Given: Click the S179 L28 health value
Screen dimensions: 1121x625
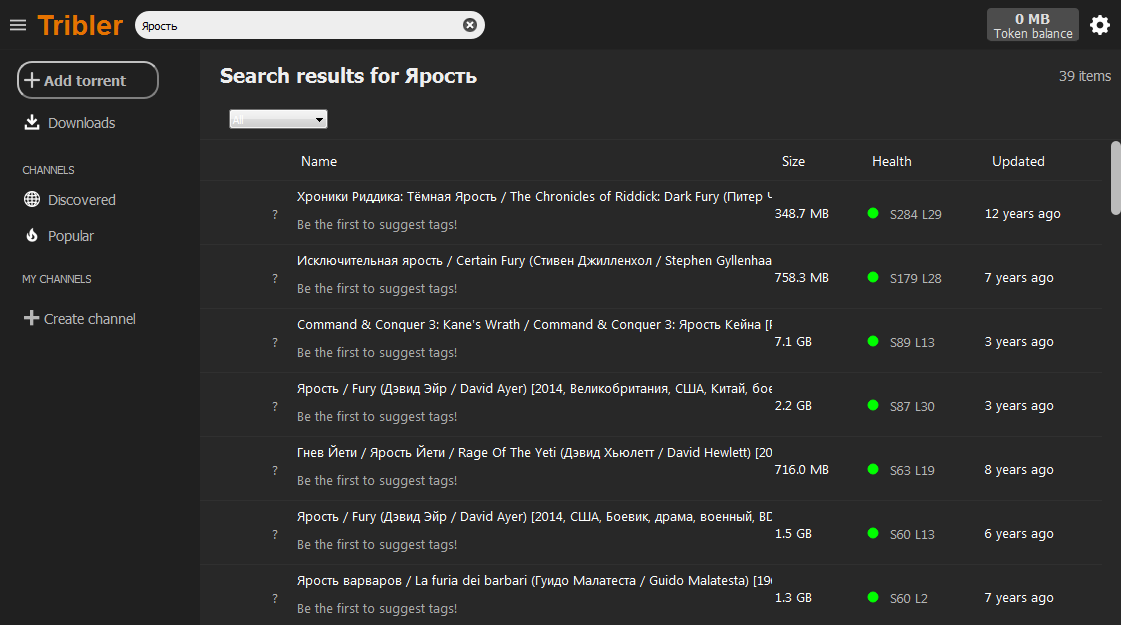Looking at the screenshot, I should pos(915,279).
